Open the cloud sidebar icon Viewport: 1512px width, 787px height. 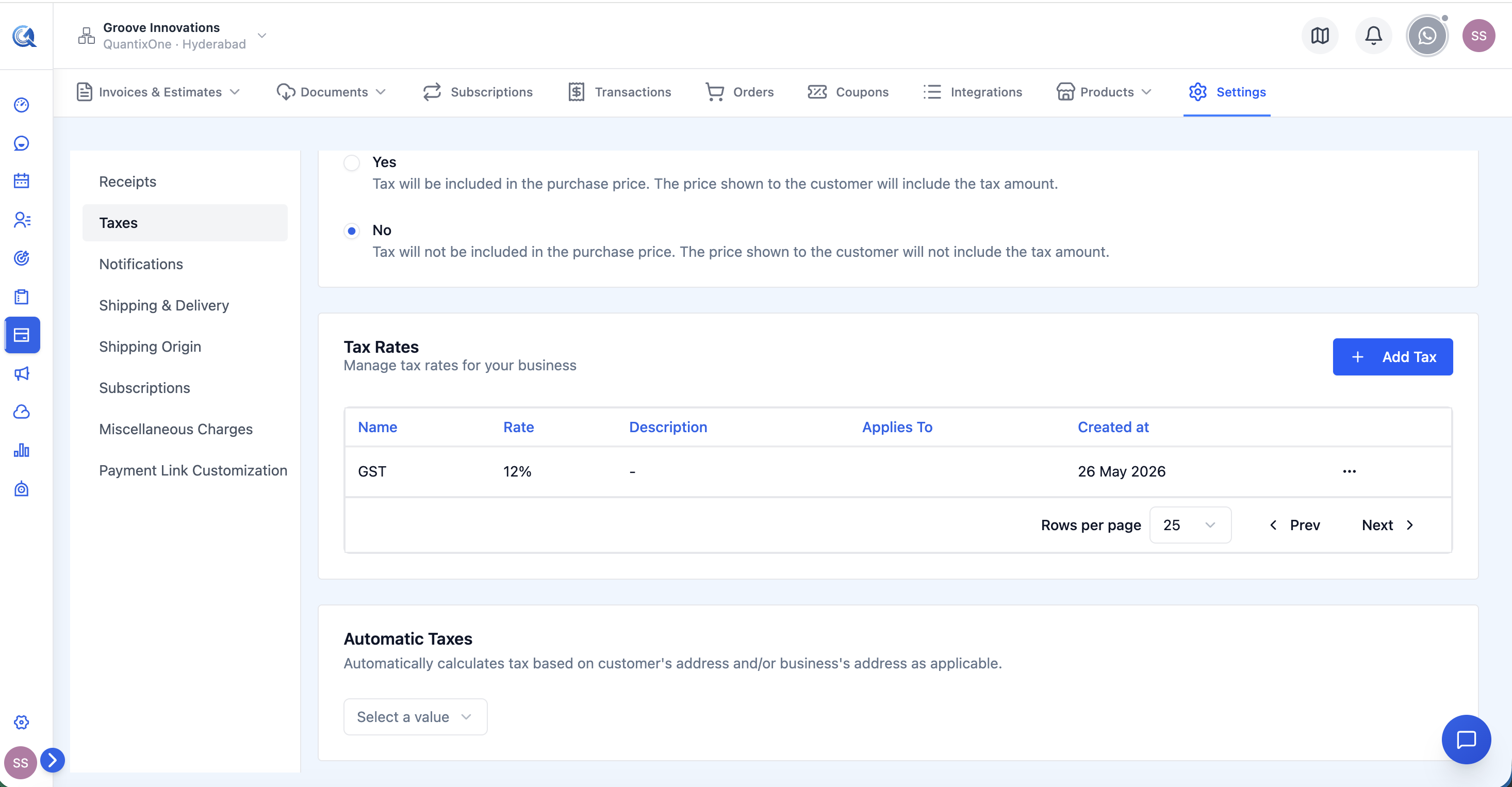(22, 412)
